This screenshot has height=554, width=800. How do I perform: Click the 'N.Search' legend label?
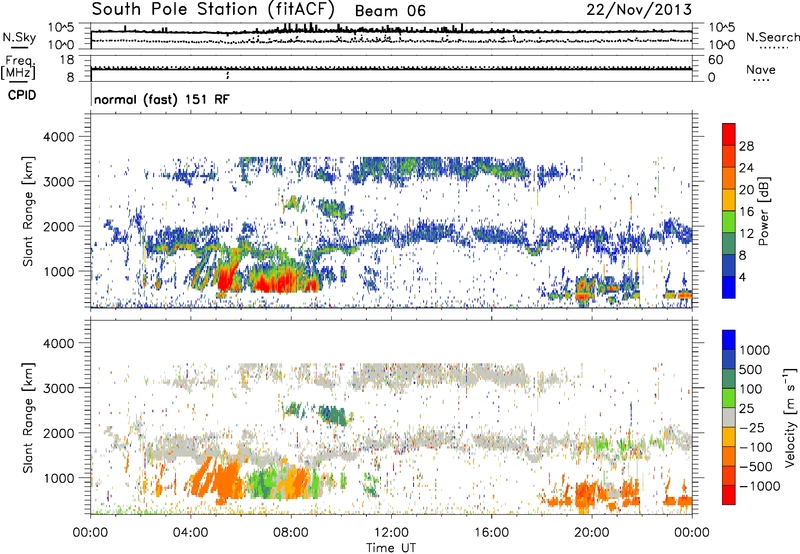(773, 37)
